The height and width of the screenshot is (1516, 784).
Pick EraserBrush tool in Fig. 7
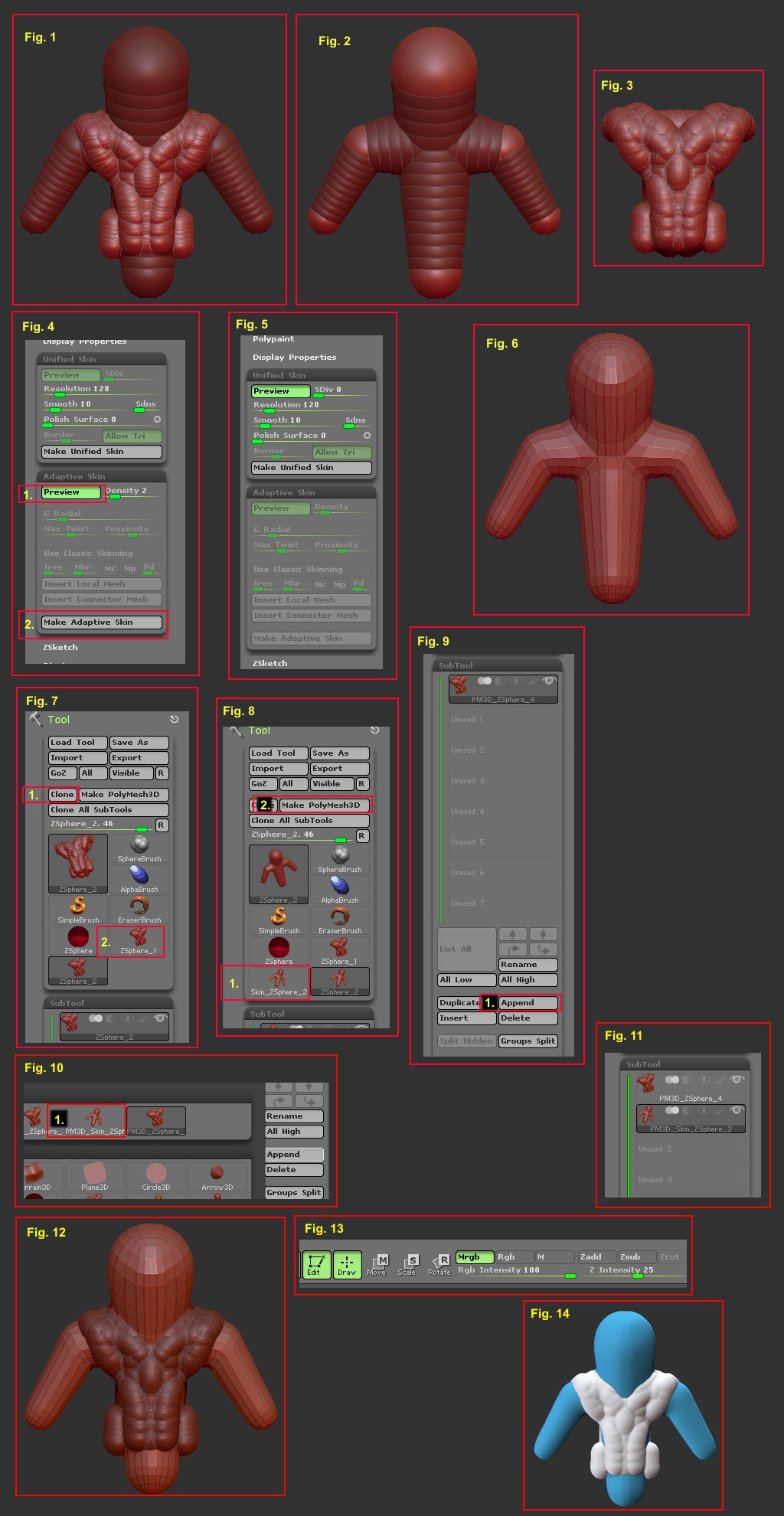139,910
